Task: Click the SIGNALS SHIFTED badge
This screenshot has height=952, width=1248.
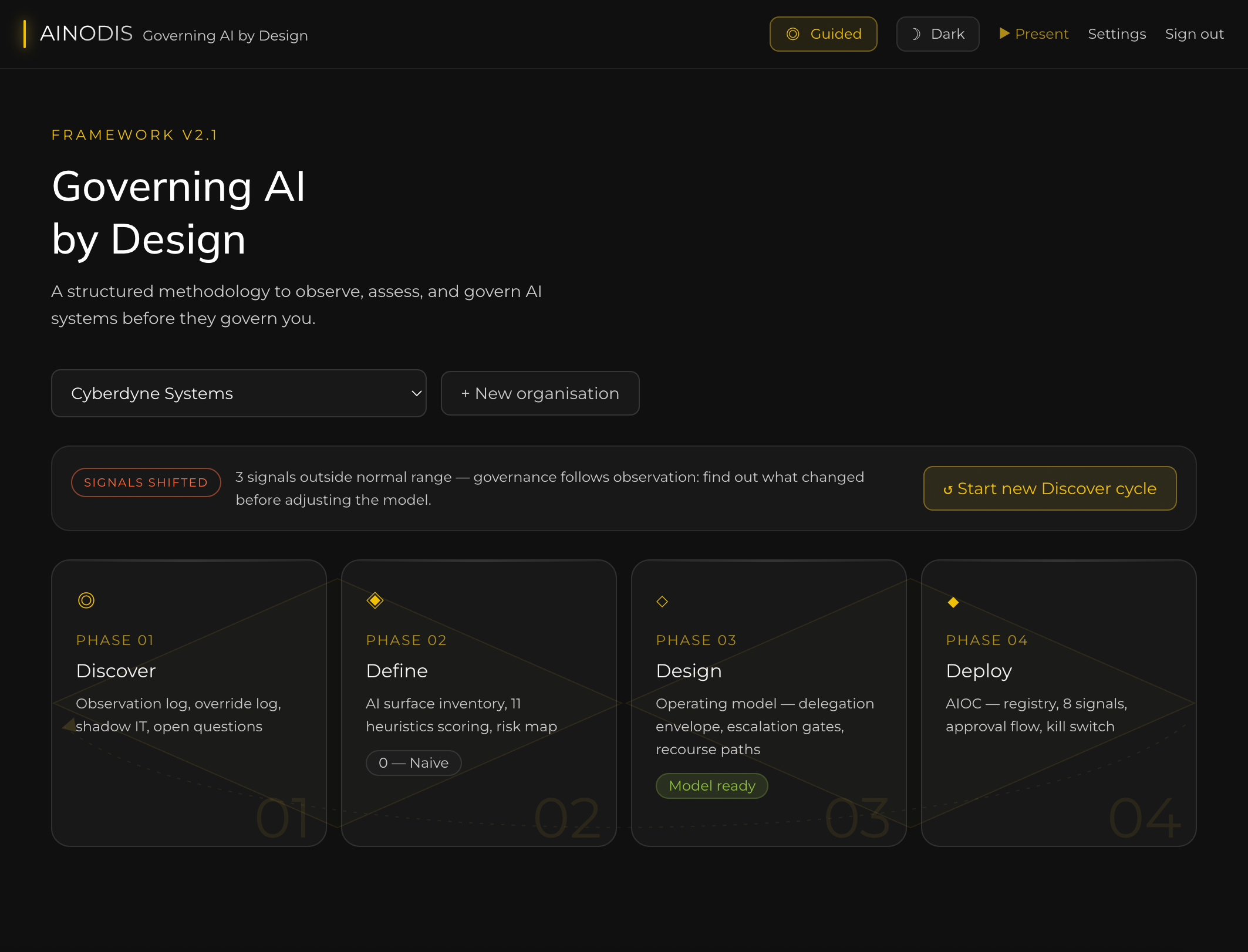Action: click(x=146, y=482)
